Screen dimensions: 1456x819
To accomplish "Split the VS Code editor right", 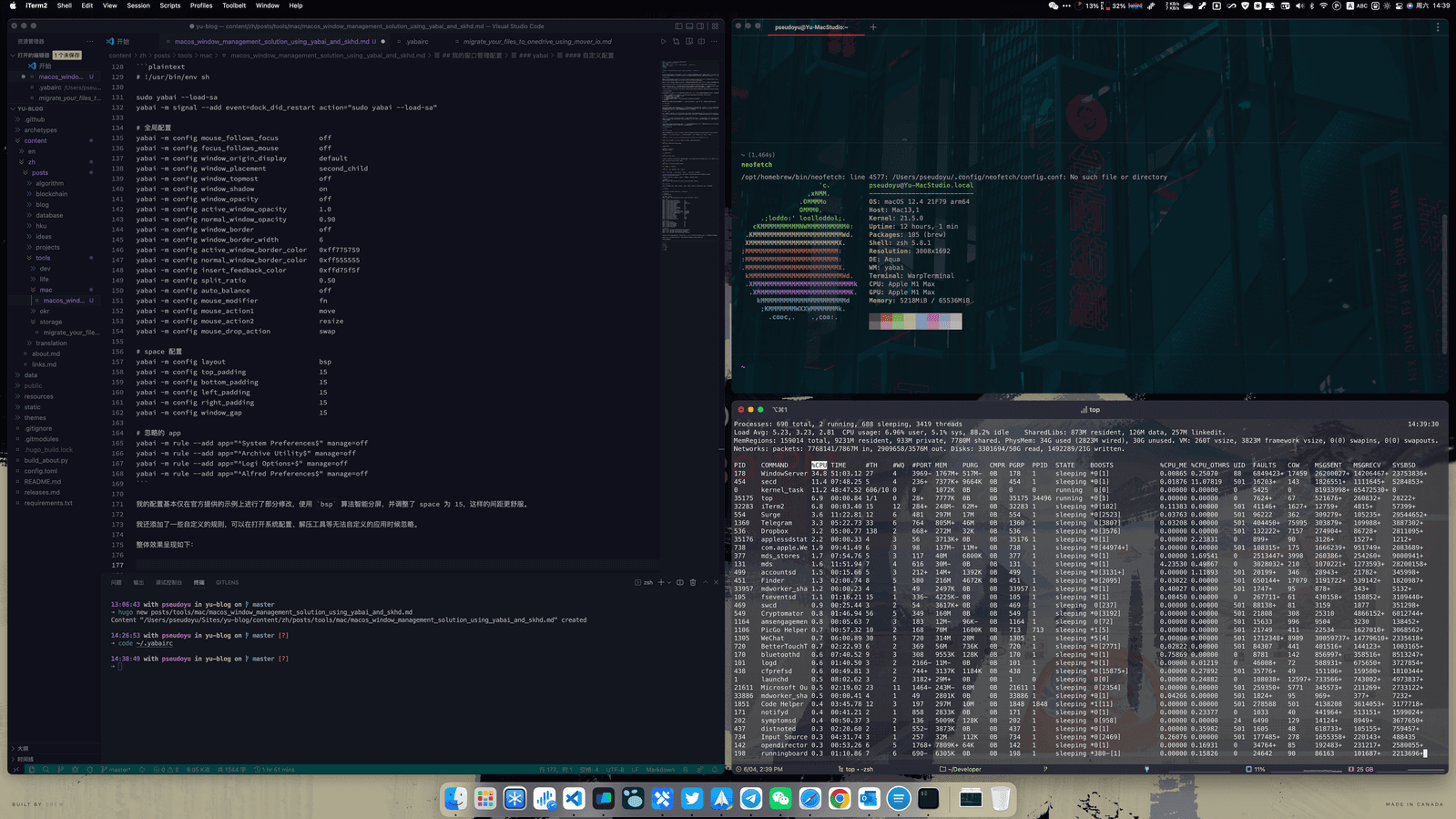I will (701, 41).
